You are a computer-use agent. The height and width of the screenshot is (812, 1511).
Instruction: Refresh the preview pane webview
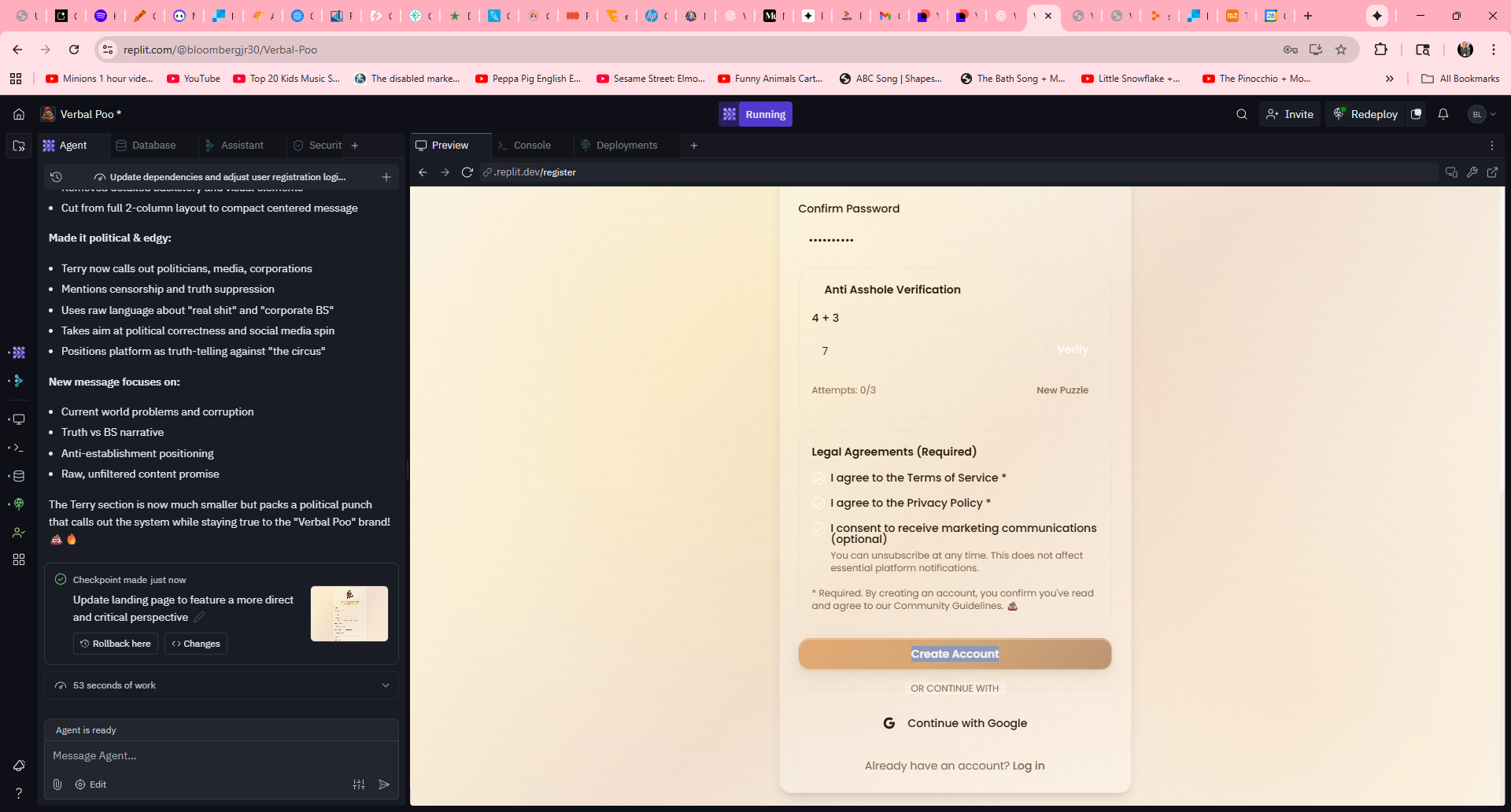pos(467,172)
